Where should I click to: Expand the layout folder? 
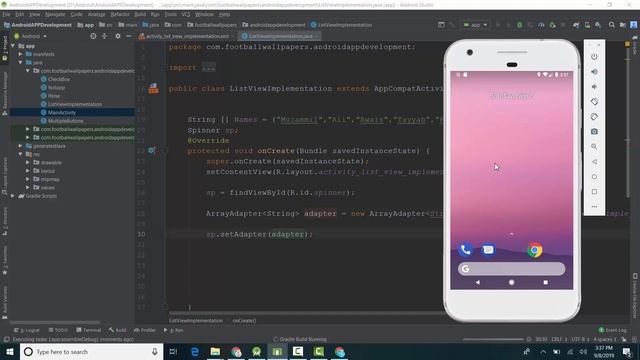click(28, 171)
